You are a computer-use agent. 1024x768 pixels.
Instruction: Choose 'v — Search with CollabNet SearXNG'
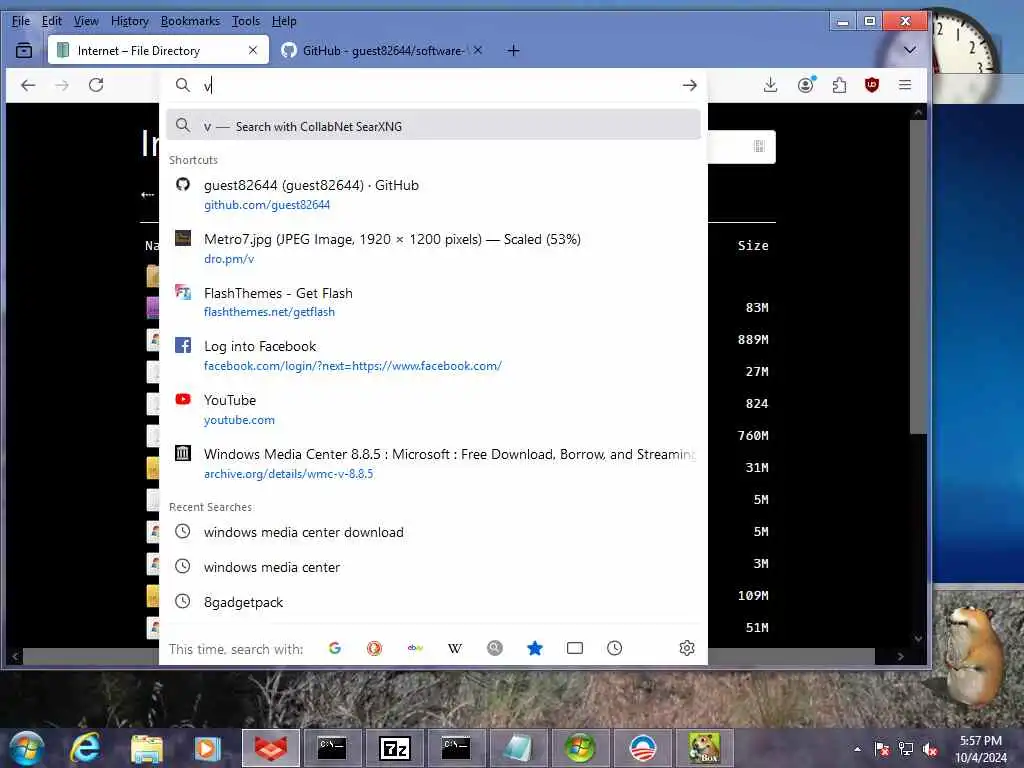pos(433,126)
